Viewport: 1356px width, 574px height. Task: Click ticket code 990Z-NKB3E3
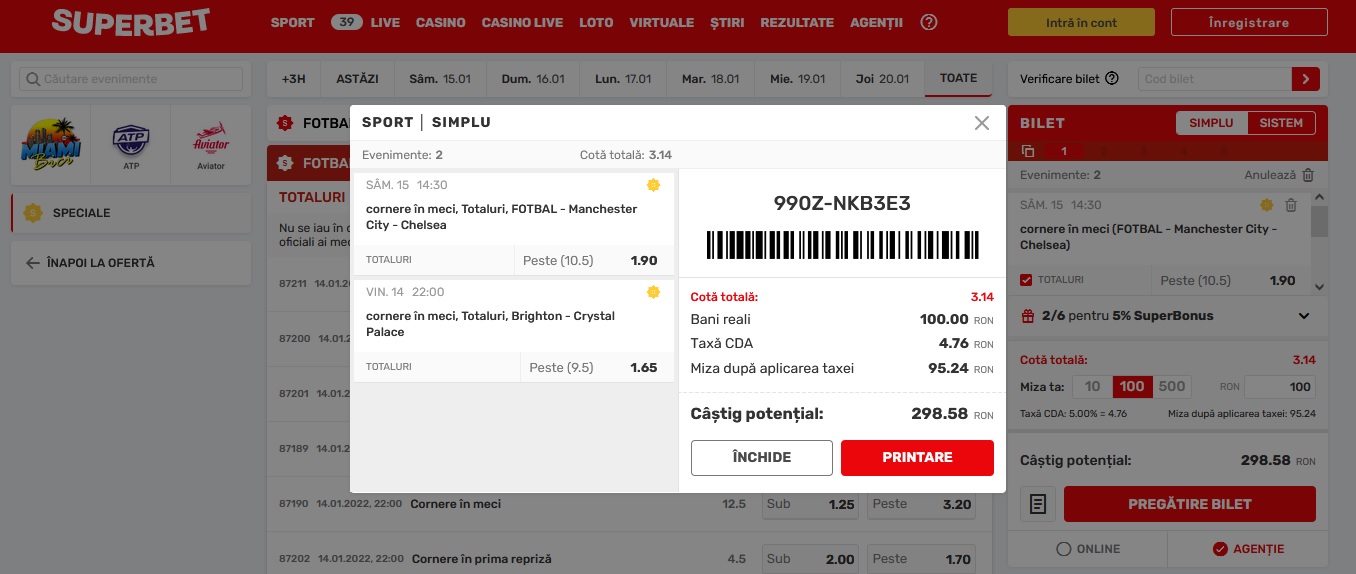[842, 203]
